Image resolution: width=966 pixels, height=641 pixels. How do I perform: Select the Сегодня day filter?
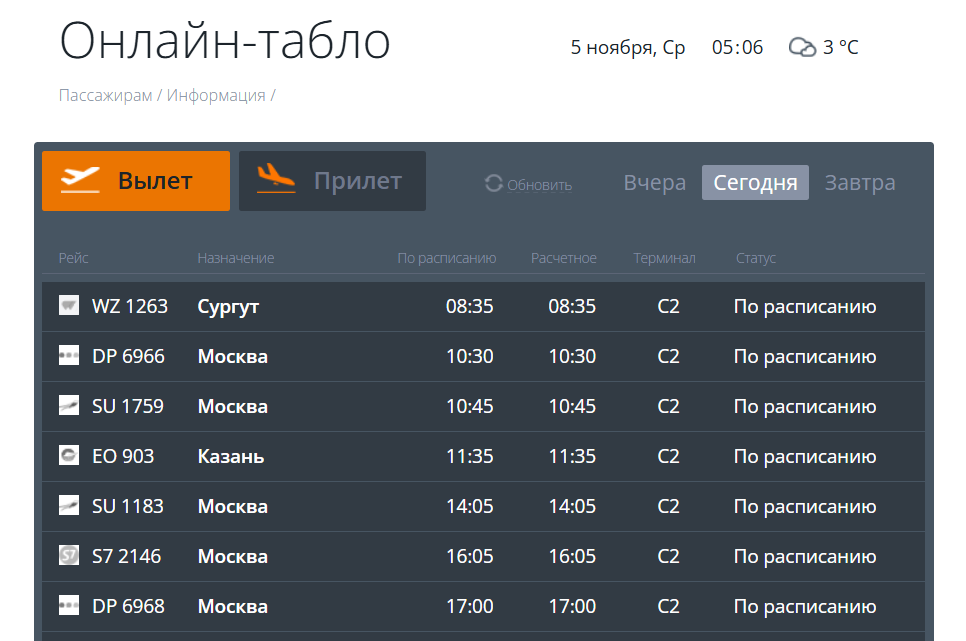(755, 182)
